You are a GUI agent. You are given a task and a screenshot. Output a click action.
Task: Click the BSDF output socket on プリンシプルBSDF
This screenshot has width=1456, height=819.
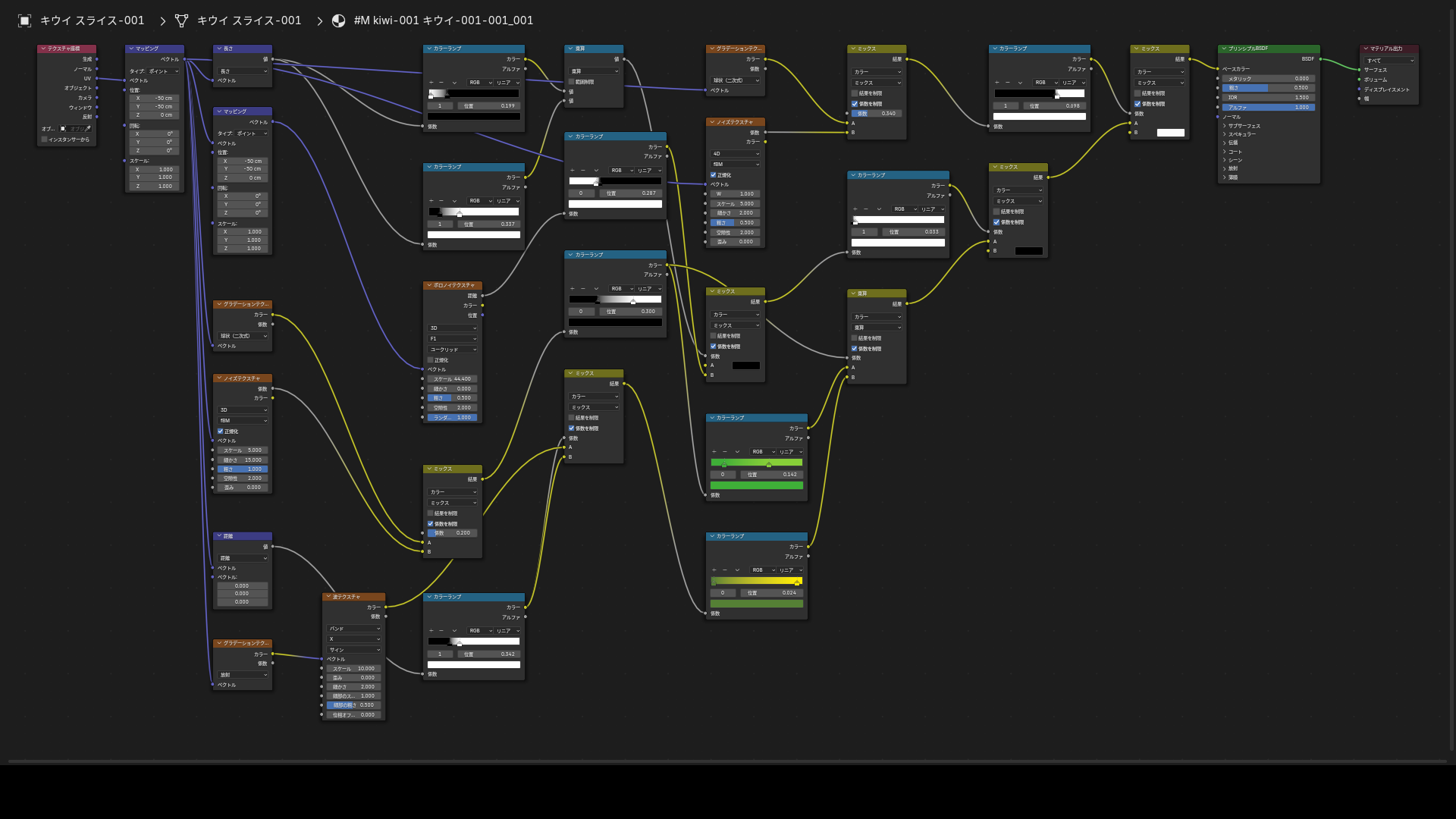(1320, 59)
